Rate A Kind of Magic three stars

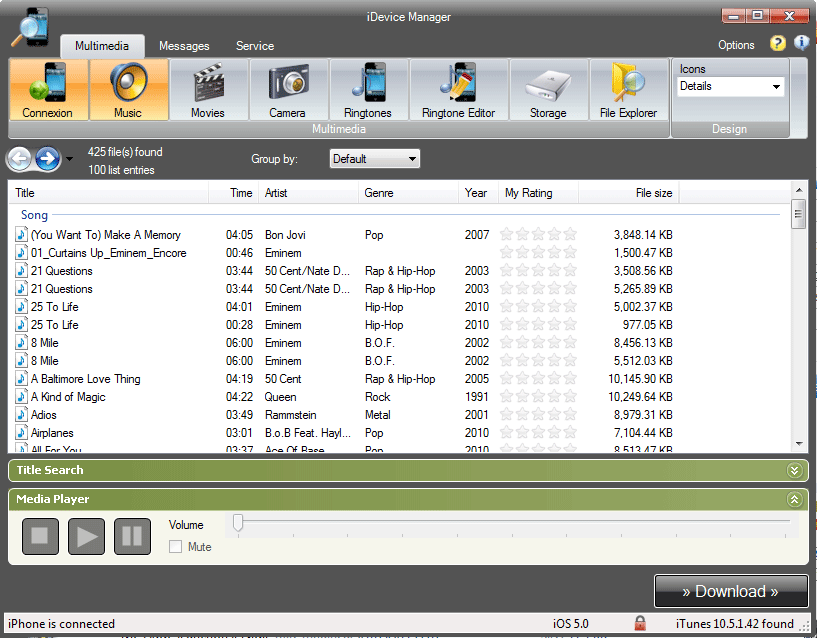[x=538, y=397]
